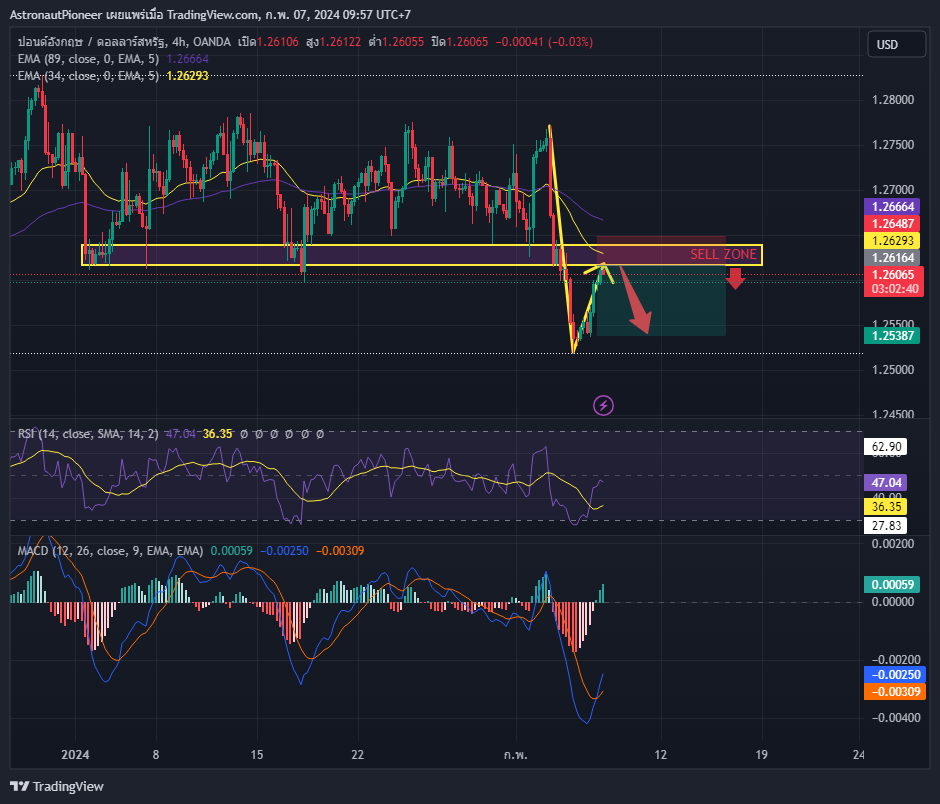Click the 1.28000 price axis value
Viewport: 940px width, 804px height.
click(893, 100)
